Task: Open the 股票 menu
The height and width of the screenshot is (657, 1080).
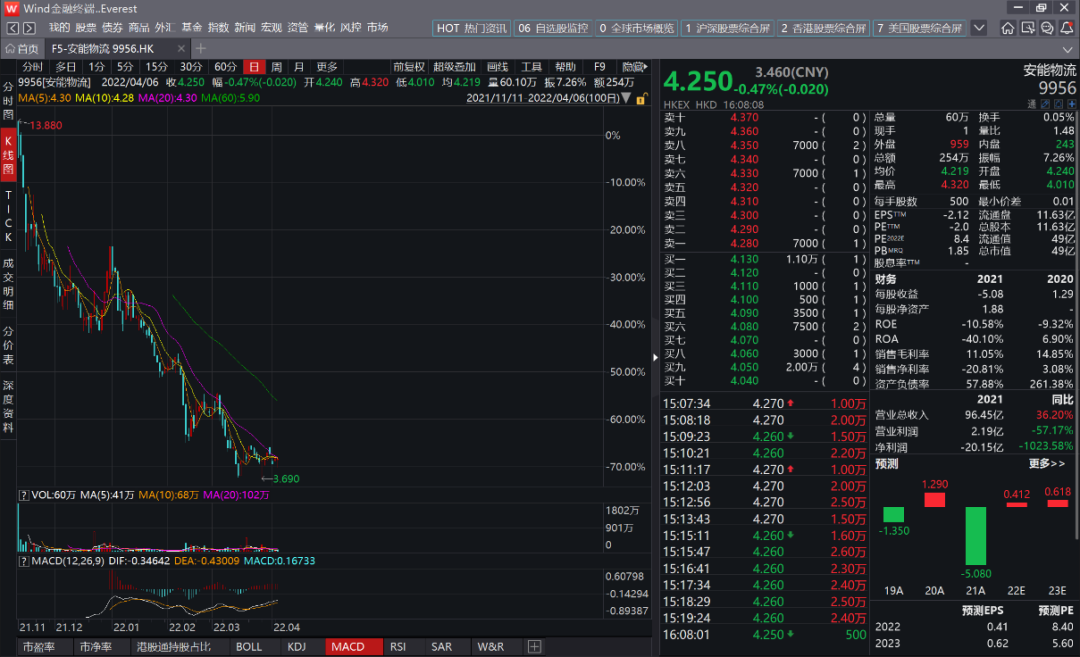Action: (86, 28)
